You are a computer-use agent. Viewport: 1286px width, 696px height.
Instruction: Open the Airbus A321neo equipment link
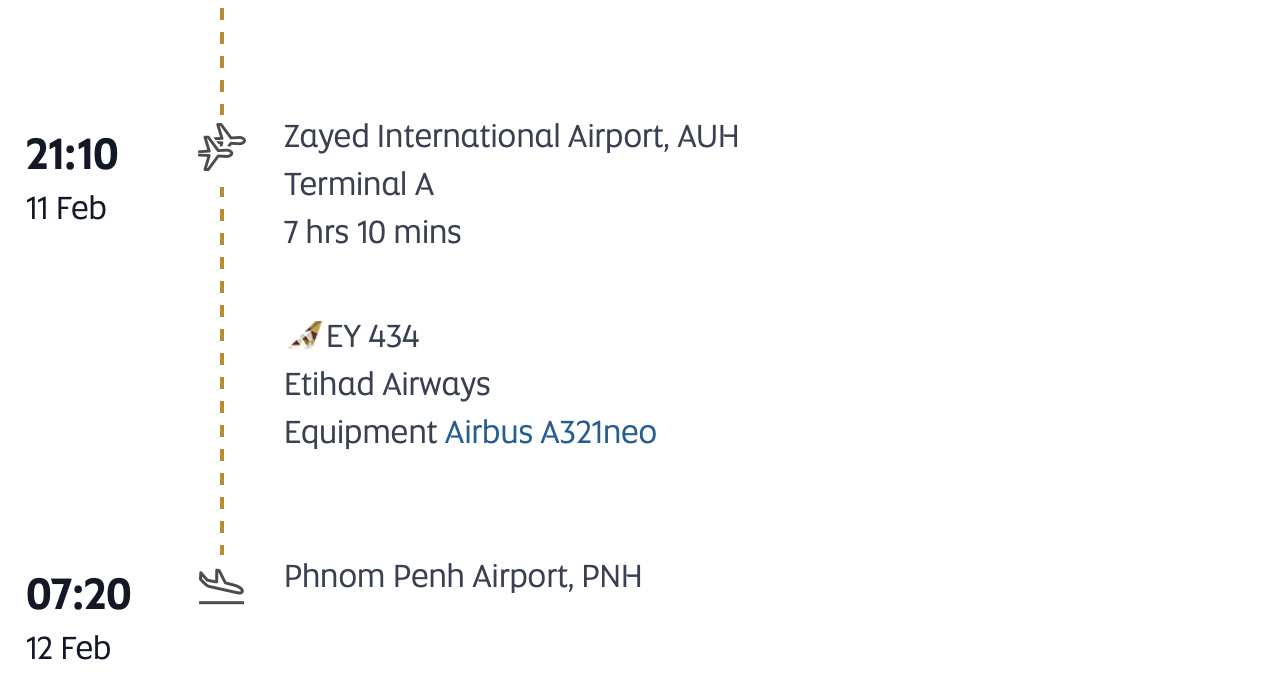pos(551,432)
